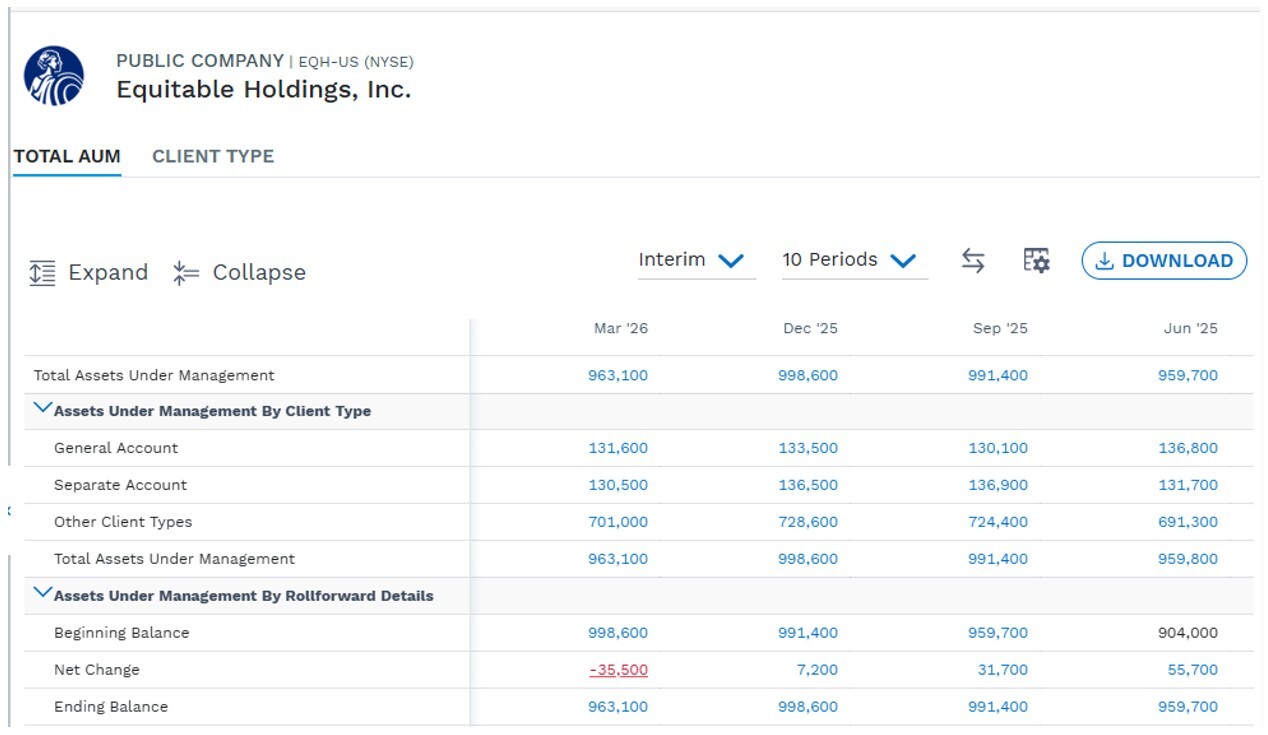Open table settings gear icon
The height and width of the screenshot is (735, 1268).
[1036, 261]
